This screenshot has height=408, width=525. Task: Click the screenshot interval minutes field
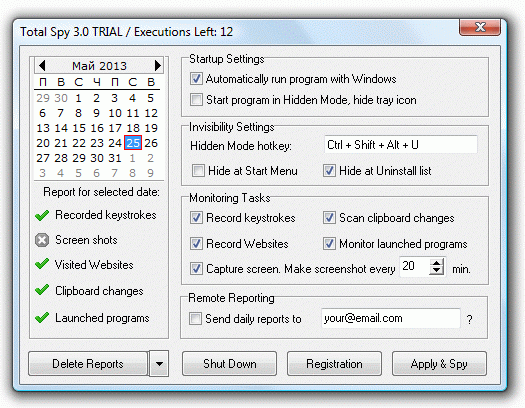point(415,266)
